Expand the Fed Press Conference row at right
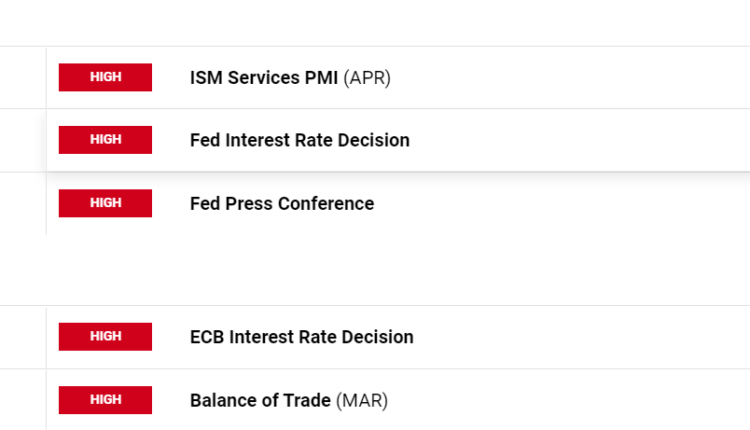The width and height of the screenshot is (750, 430). [x=650, y=204]
